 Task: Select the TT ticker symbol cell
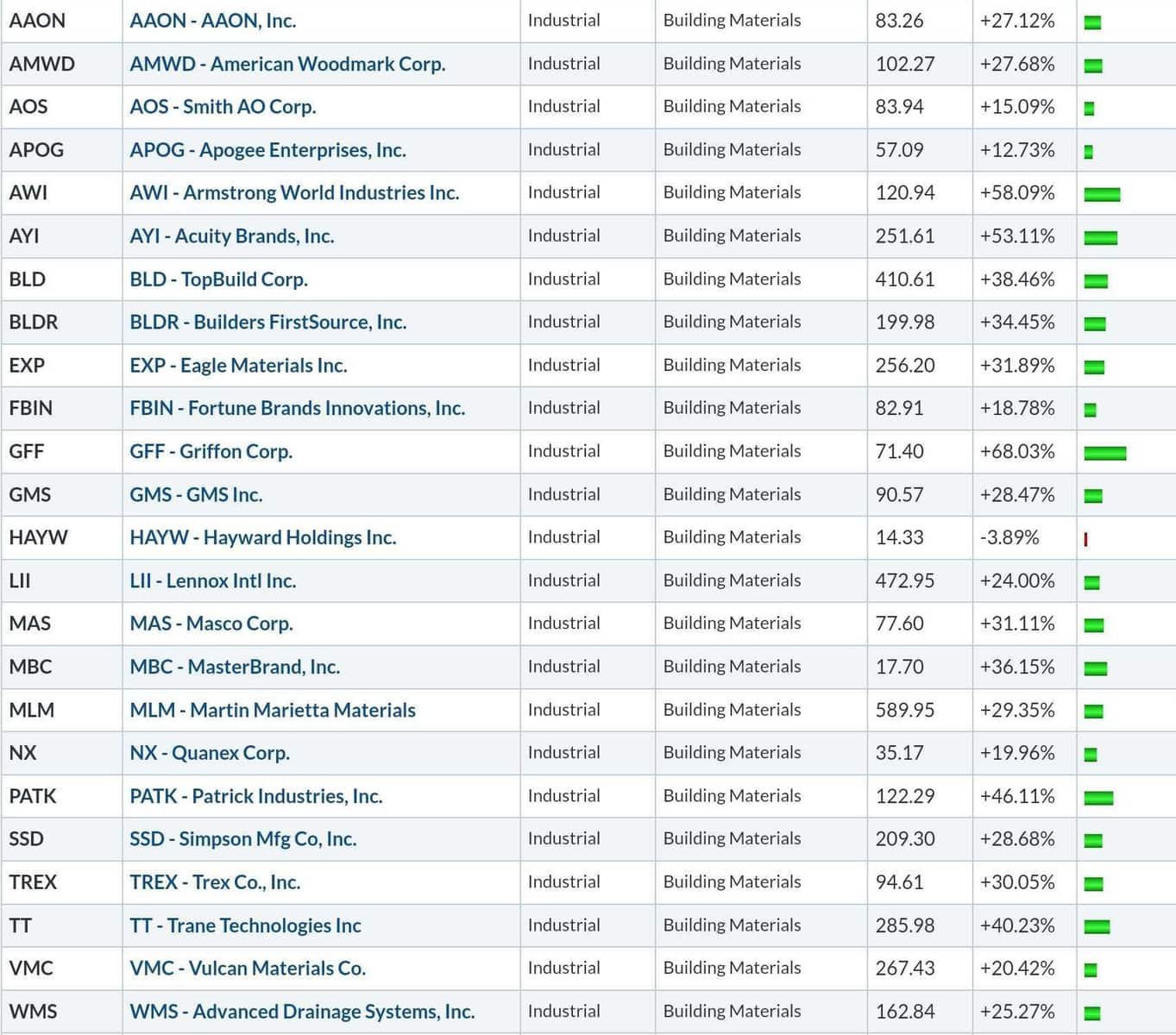pos(62,925)
